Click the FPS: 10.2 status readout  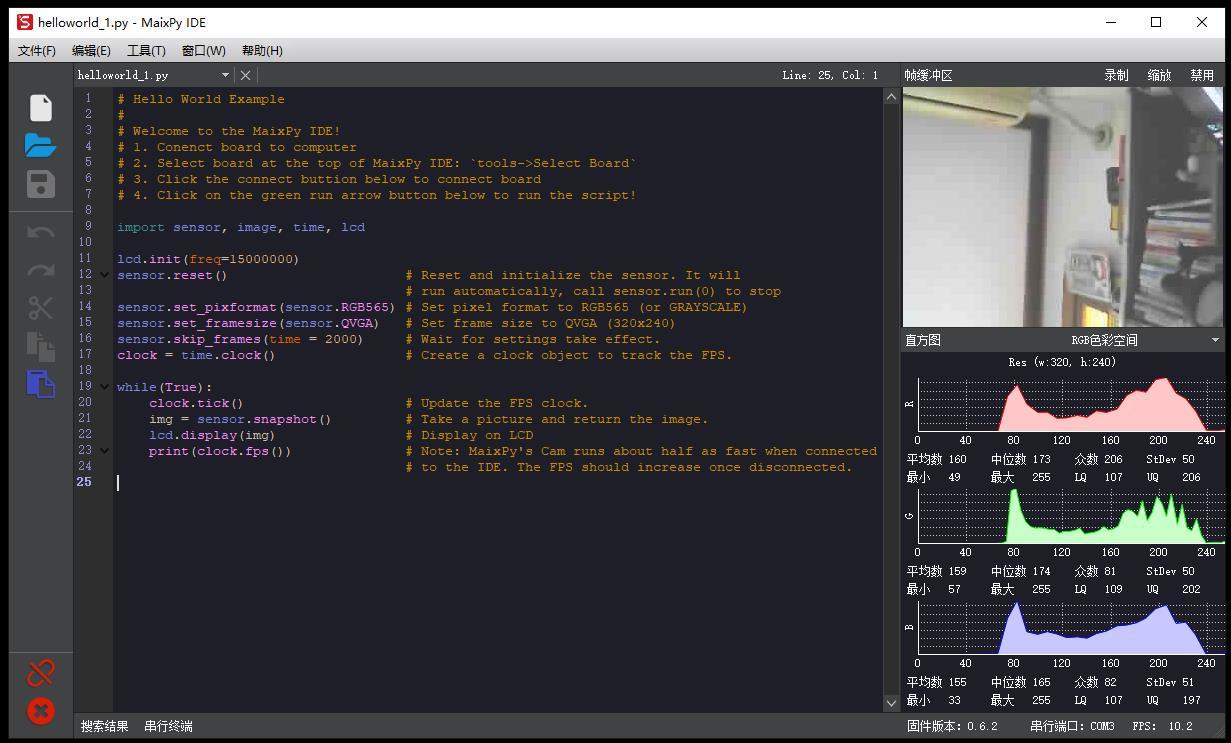[1162, 726]
